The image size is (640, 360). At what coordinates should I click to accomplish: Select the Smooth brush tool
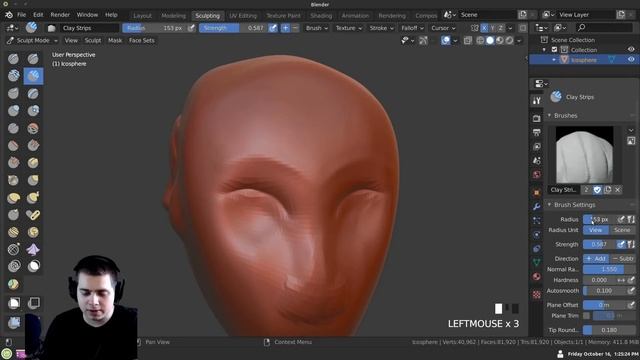click(33, 128)
